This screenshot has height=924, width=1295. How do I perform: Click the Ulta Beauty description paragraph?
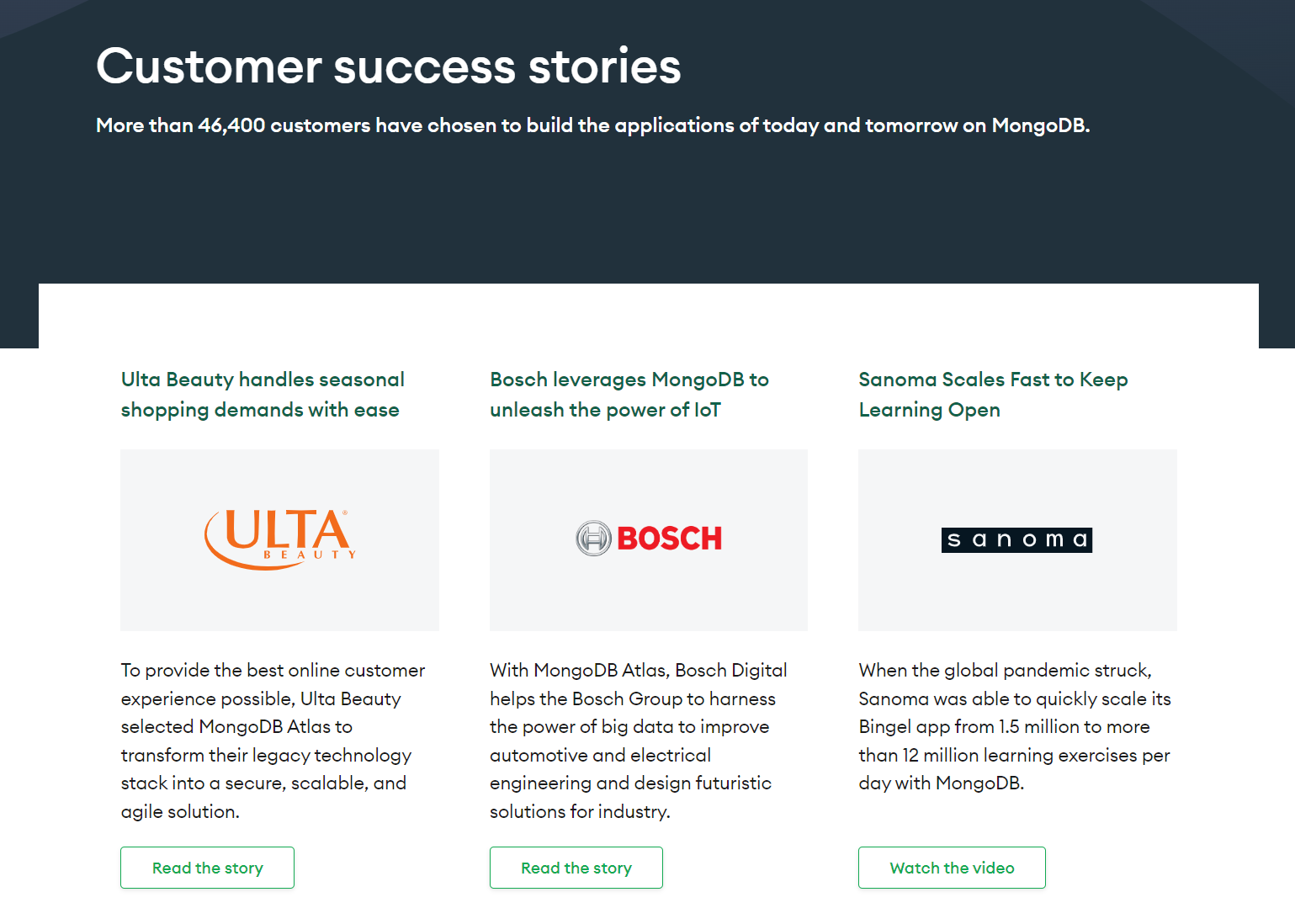click(273, 741)
